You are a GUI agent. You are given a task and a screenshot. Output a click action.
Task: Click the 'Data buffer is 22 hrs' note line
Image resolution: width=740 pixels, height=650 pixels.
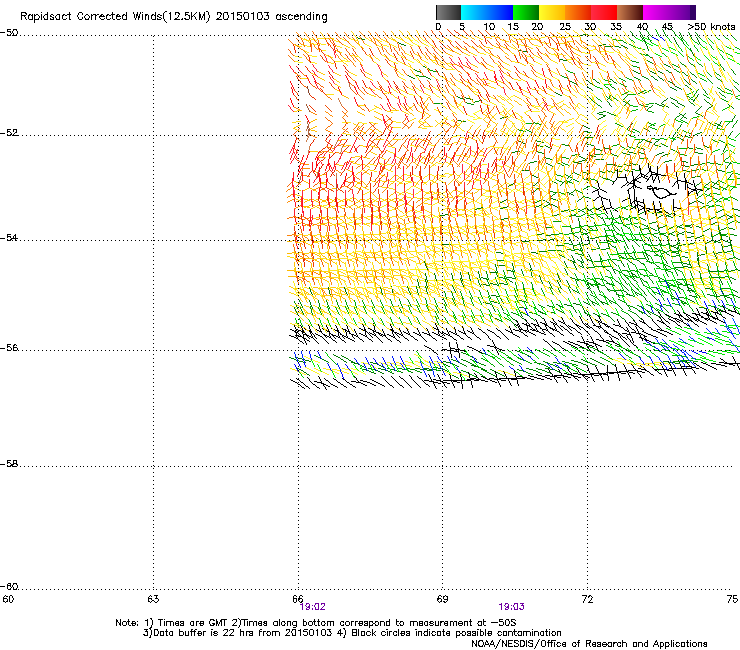click(352, 633)
